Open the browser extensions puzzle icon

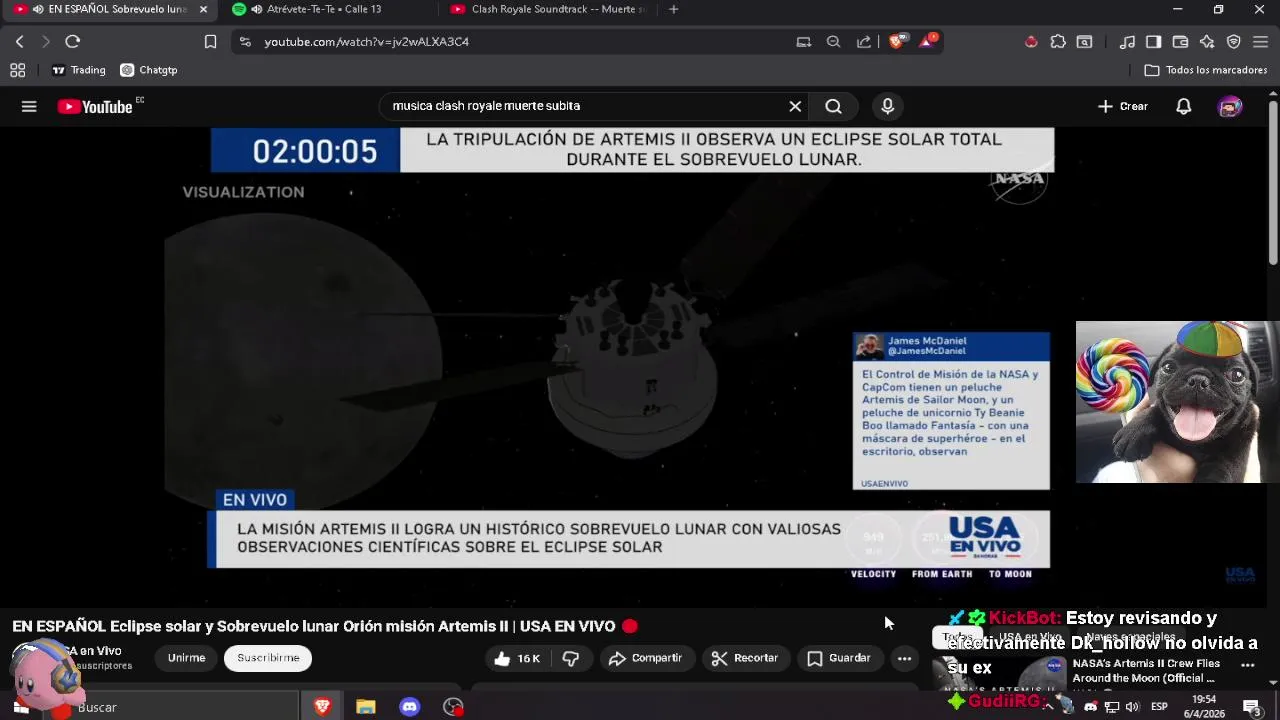point(1058,41)
